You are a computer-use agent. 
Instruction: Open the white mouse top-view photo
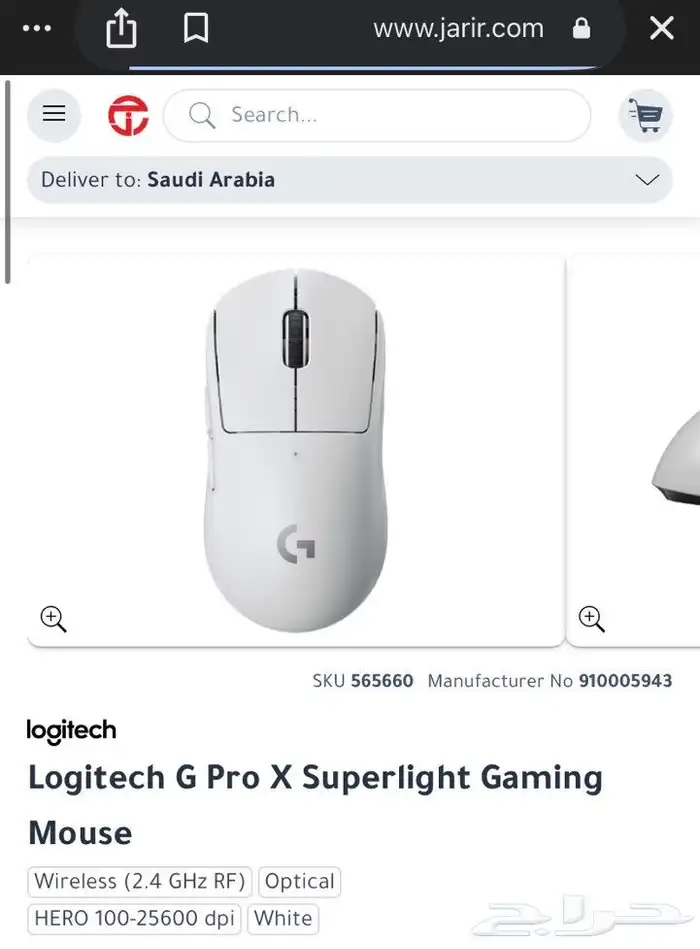(x=296, y=451)
